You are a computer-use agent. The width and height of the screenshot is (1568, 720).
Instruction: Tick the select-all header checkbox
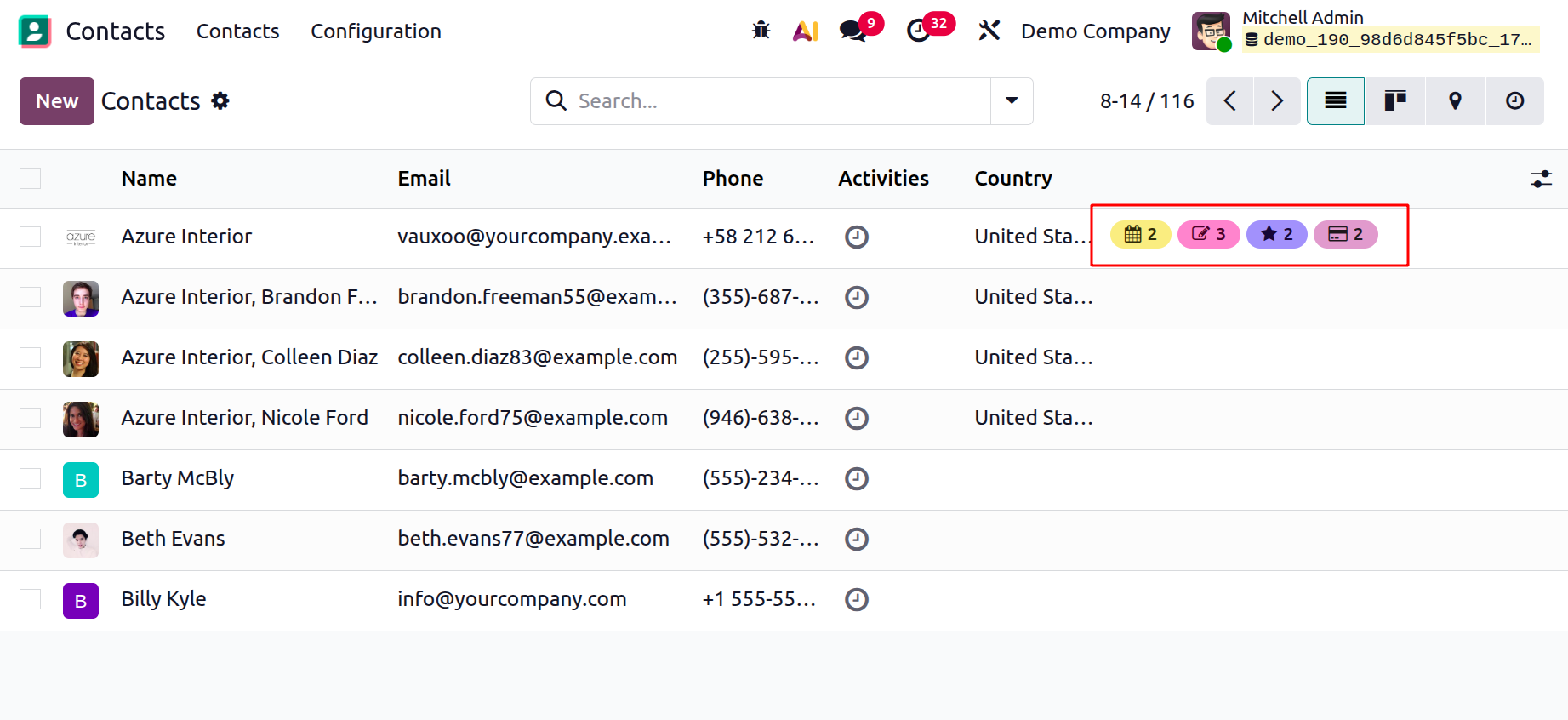tap(31, 179)
